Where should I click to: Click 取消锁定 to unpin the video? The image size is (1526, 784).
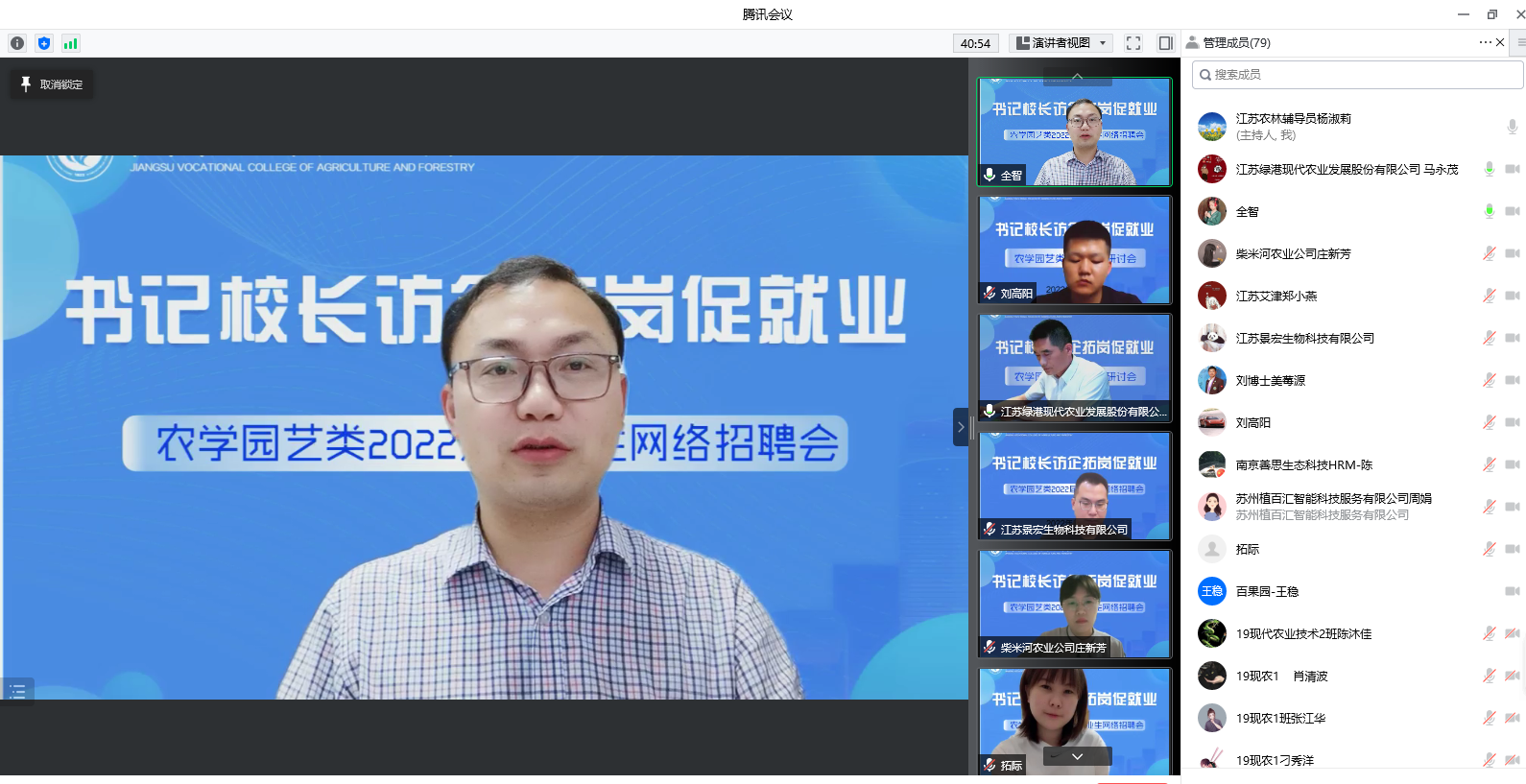(52, 84)
